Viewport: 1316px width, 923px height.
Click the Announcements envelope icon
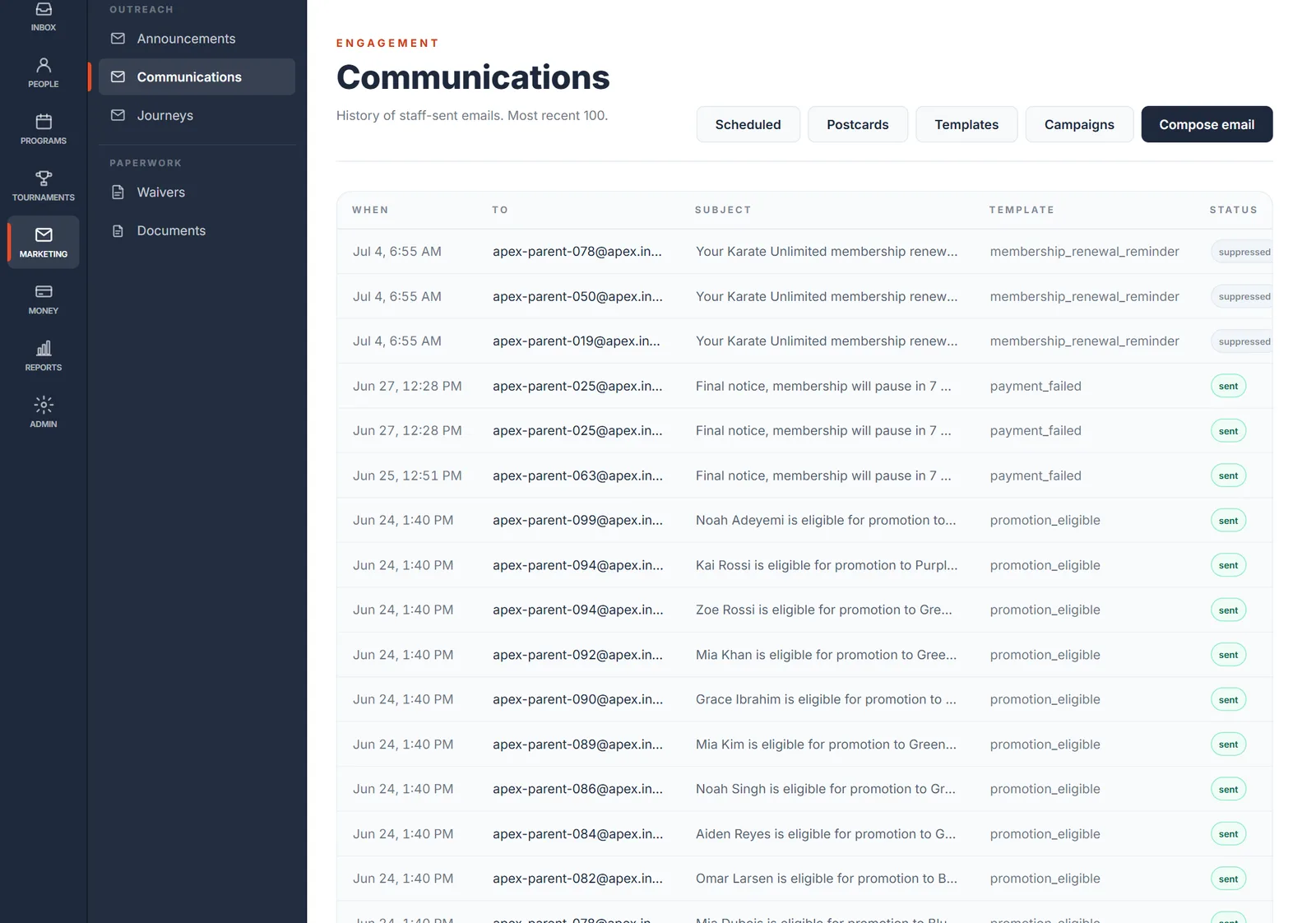click(x=118, y=39)
